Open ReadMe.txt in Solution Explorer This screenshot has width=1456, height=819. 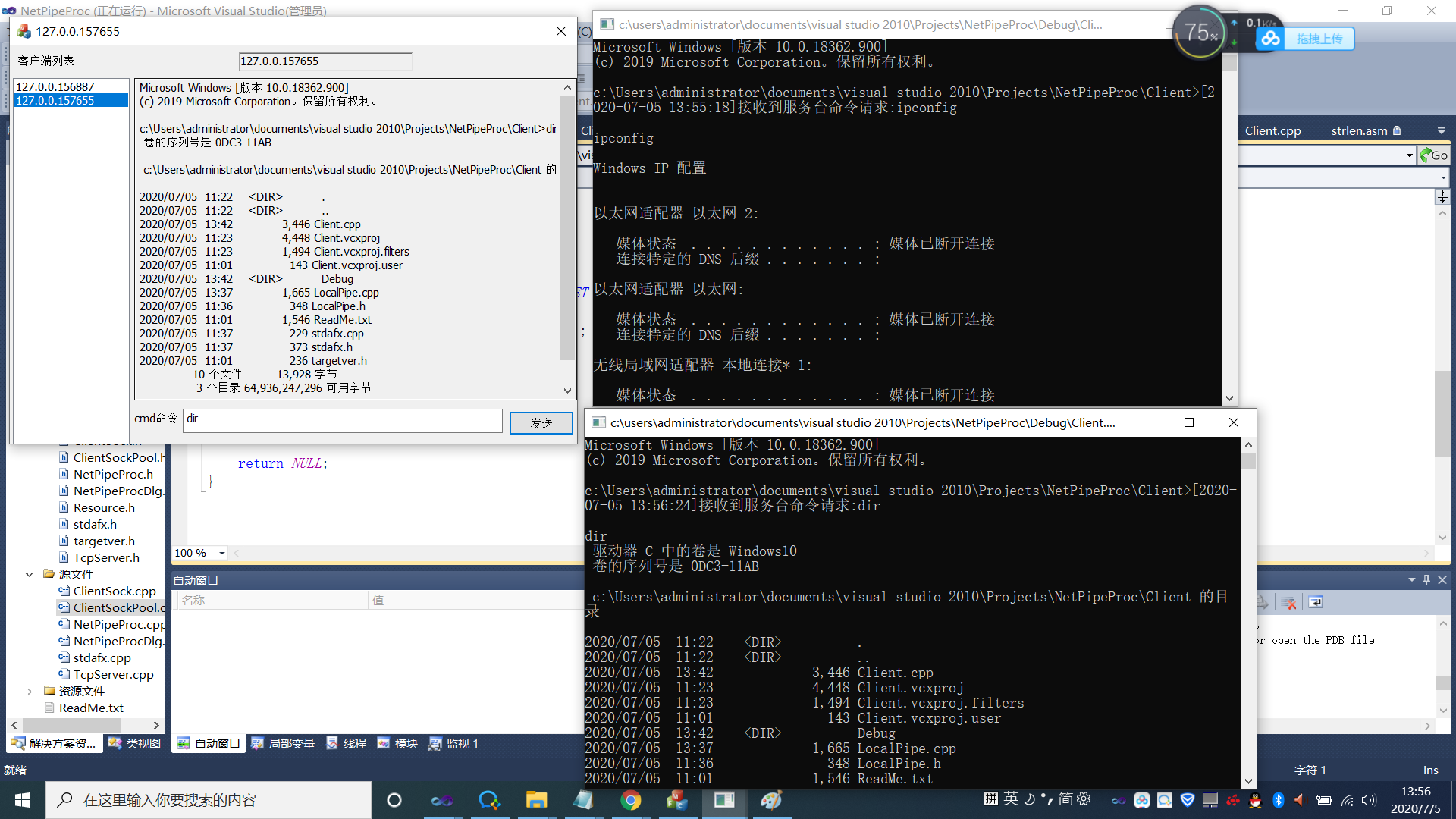coord(91,708)
